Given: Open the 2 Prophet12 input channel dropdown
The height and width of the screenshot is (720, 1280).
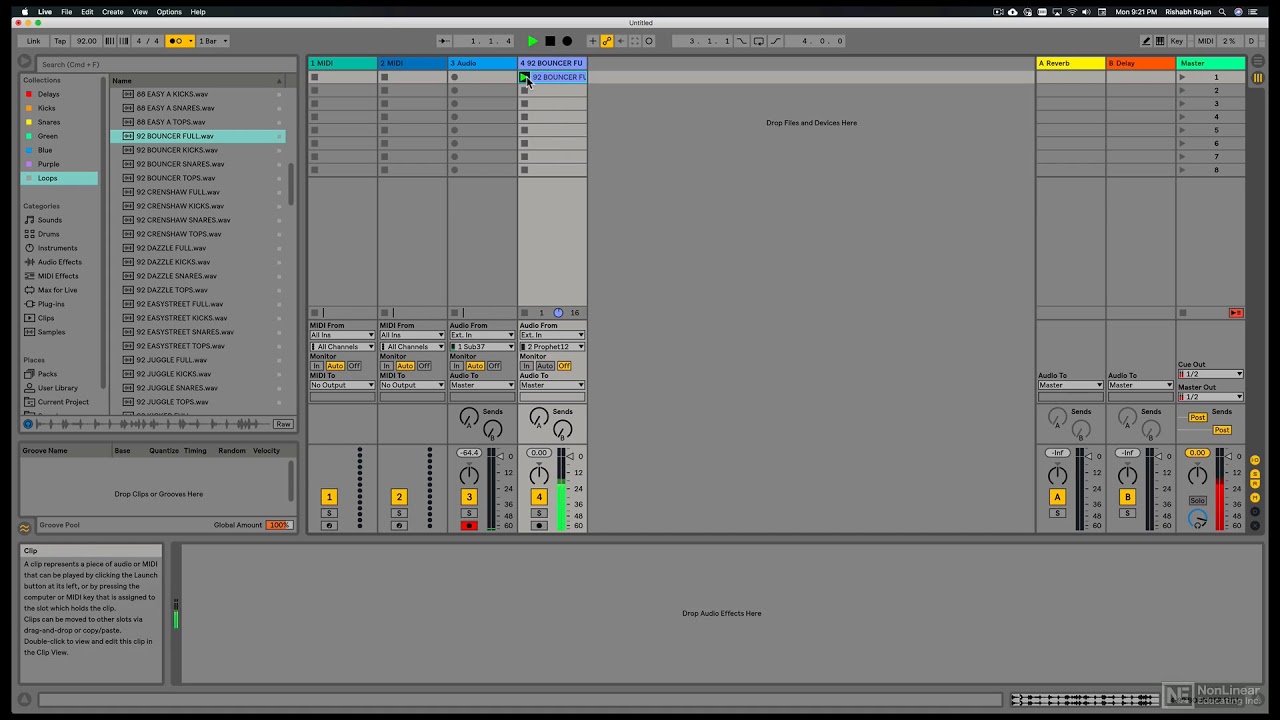Looking at the screenshot, I should pos(552,347).
